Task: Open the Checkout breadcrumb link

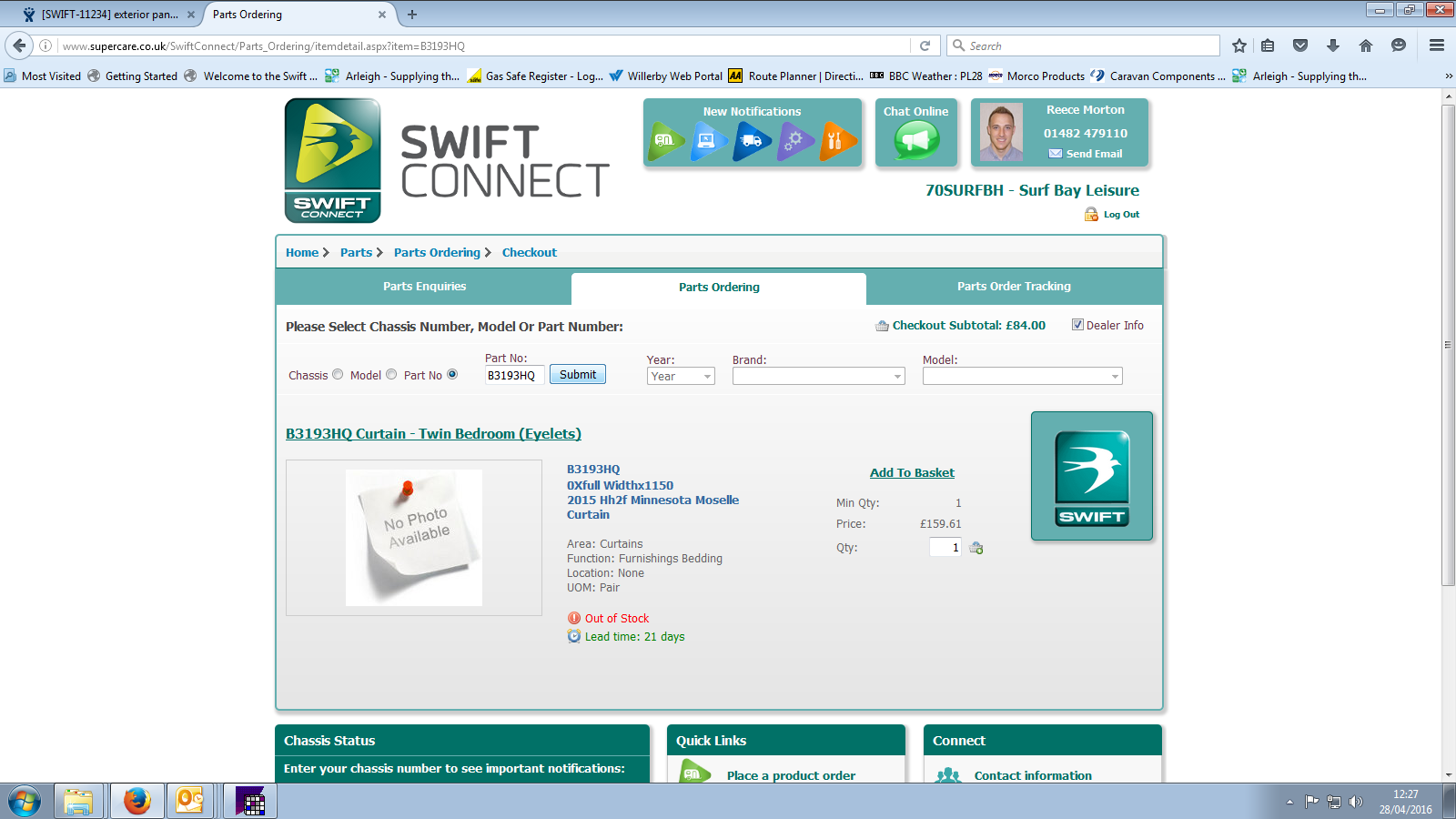Action: (x=530, y=253)
